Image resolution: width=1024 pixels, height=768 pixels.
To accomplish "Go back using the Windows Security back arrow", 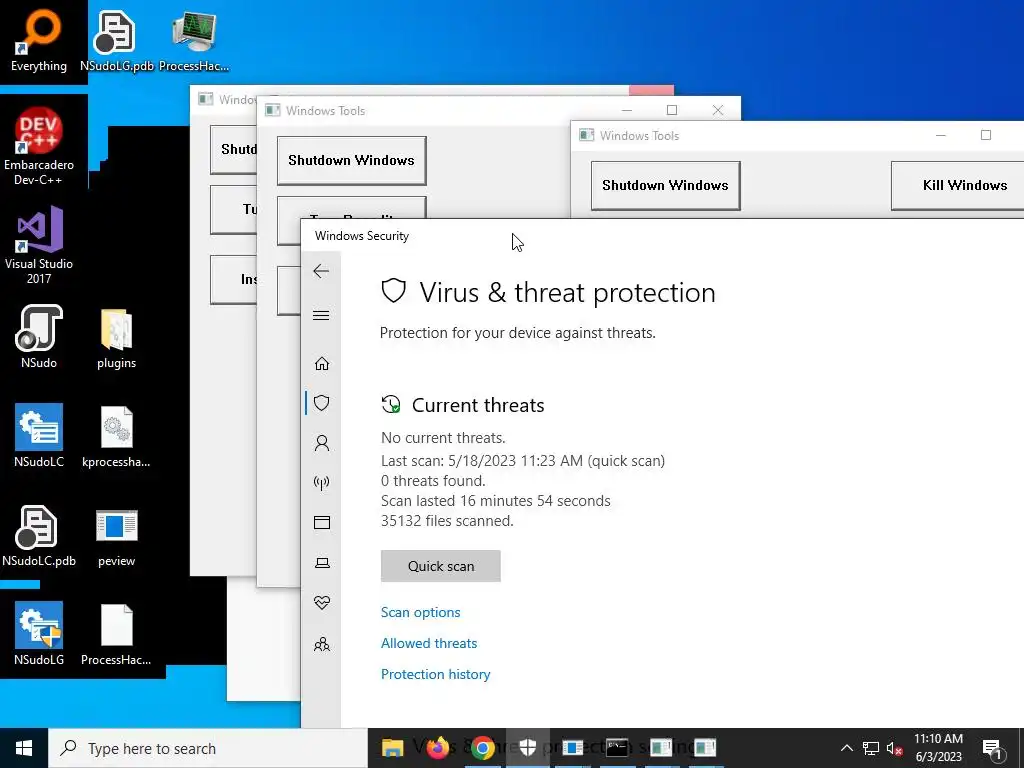I will tap(321, 271).
